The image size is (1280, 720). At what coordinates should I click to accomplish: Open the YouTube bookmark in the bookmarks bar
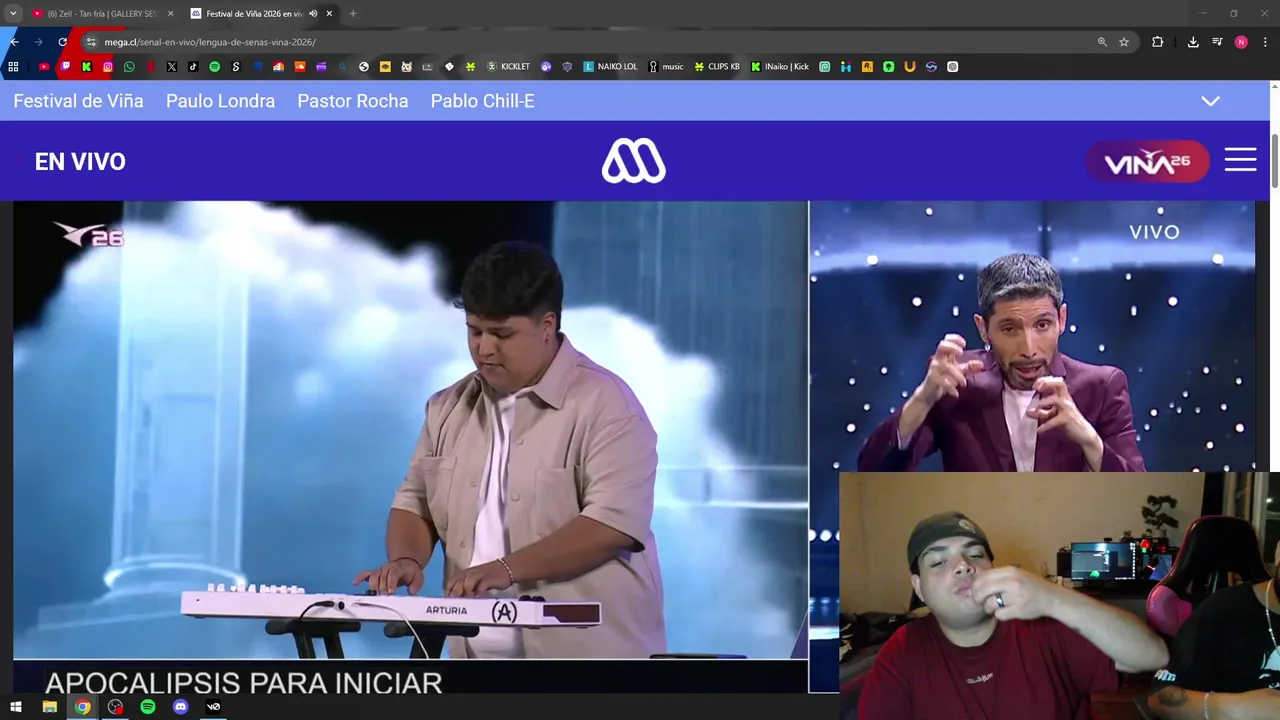point(44,67)
